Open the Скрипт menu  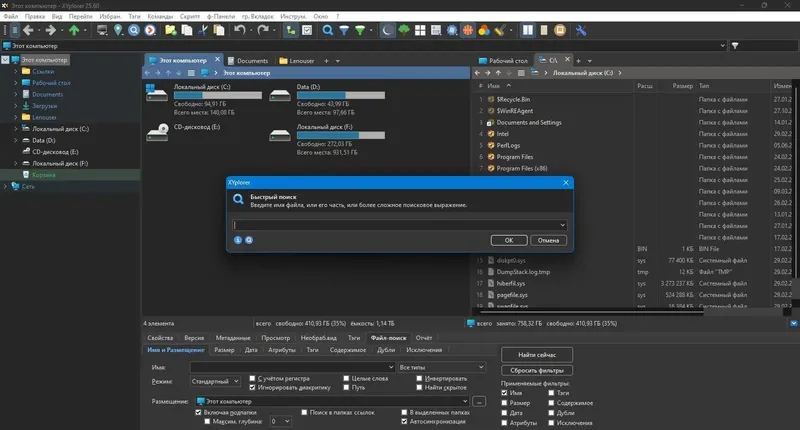(190, 16)
